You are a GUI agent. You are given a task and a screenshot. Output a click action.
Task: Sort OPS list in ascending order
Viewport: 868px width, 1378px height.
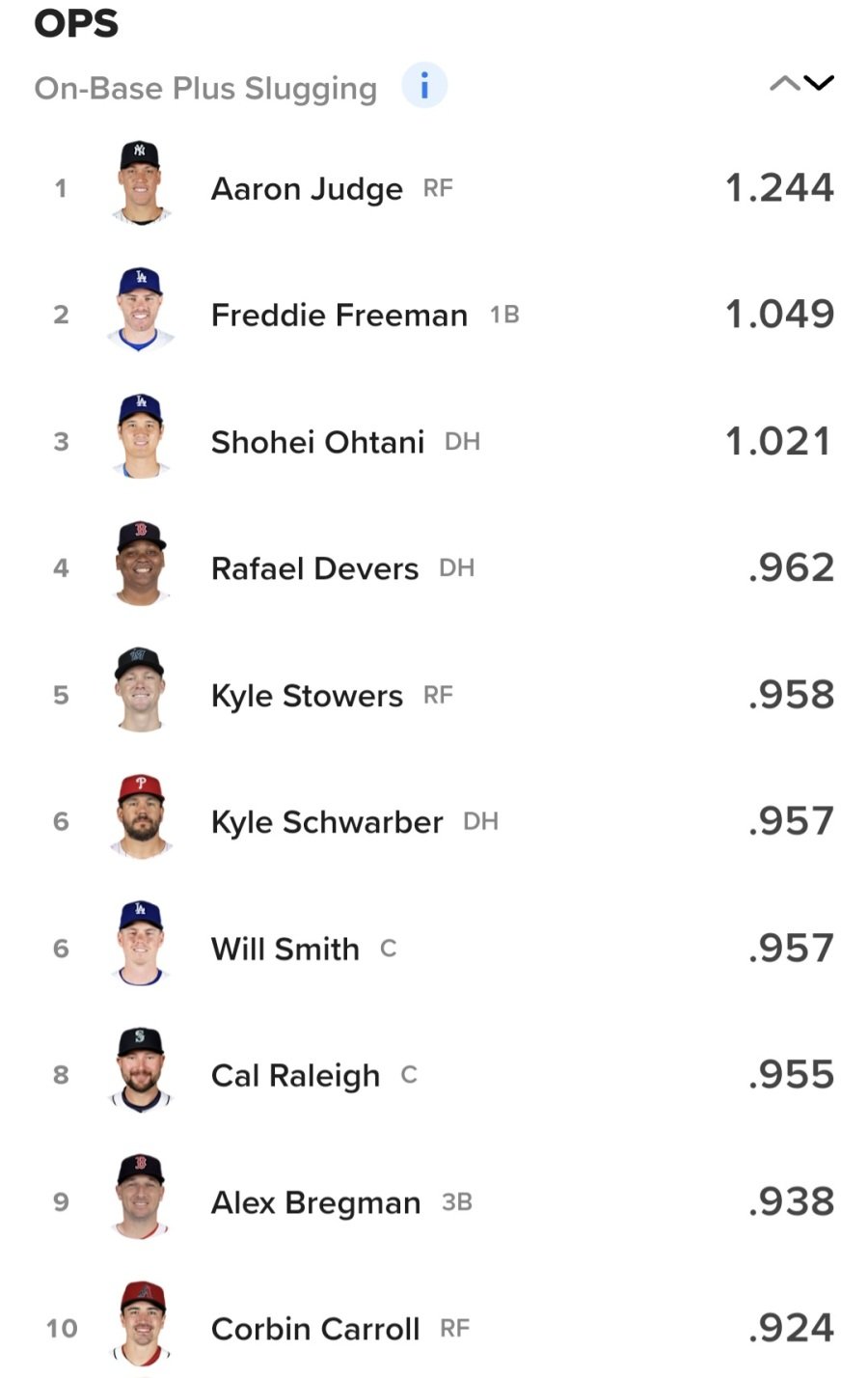784,84
